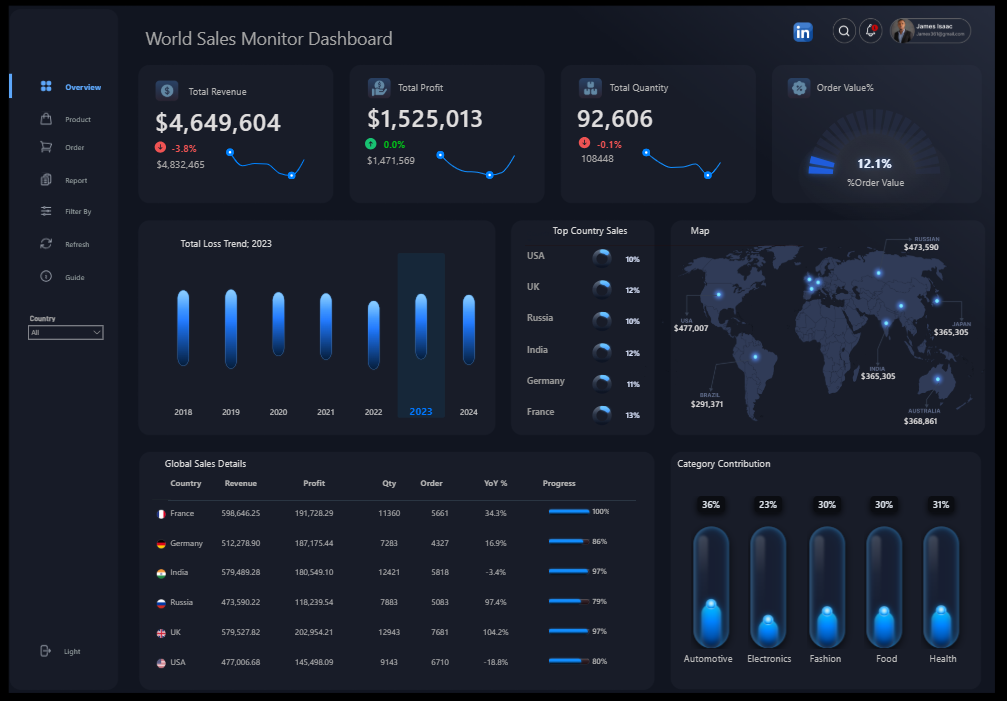The image size is (1007, 701).
Task: Click USA donut chart in Top Country Sales
Action: click(602, 258)
